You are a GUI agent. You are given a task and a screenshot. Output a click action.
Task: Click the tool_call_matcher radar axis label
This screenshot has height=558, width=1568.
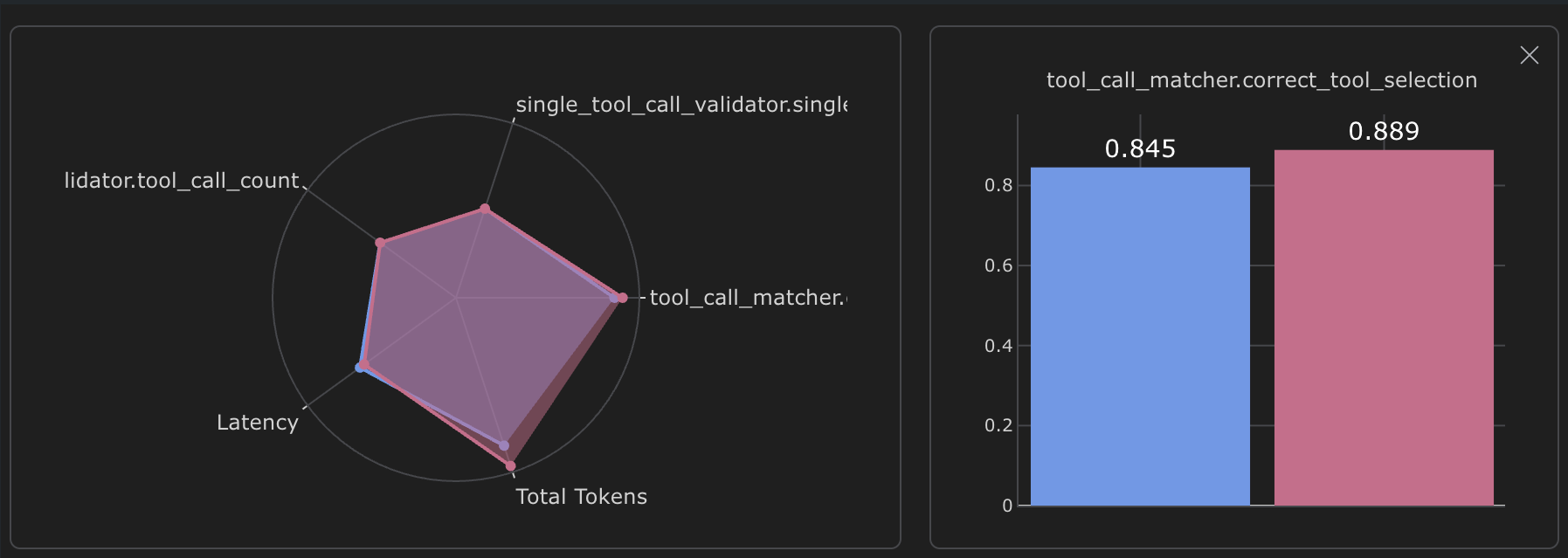pyautogui.click(x=748, y=298)
